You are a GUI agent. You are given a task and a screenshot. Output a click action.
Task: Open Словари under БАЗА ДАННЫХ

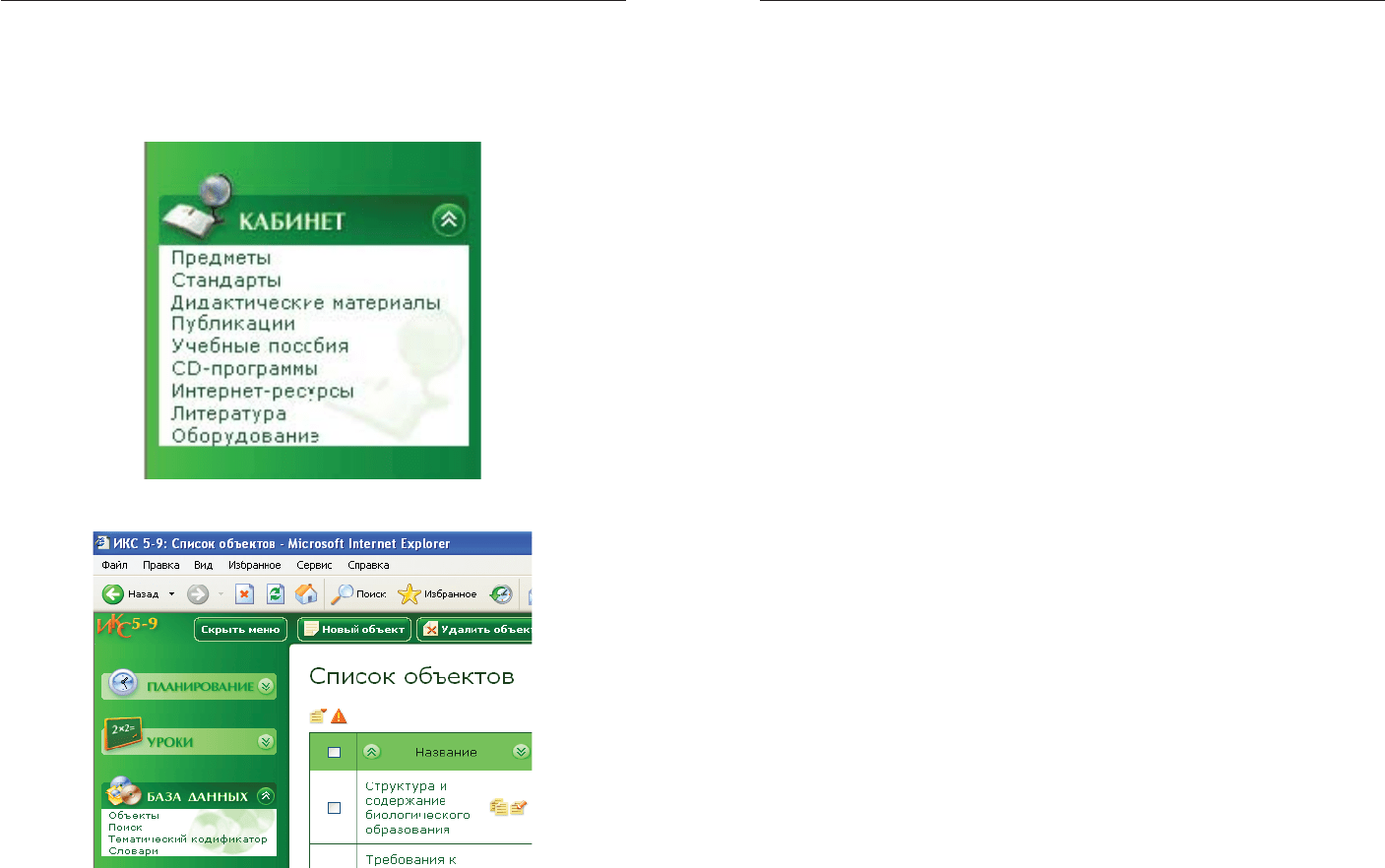(133, 851)
